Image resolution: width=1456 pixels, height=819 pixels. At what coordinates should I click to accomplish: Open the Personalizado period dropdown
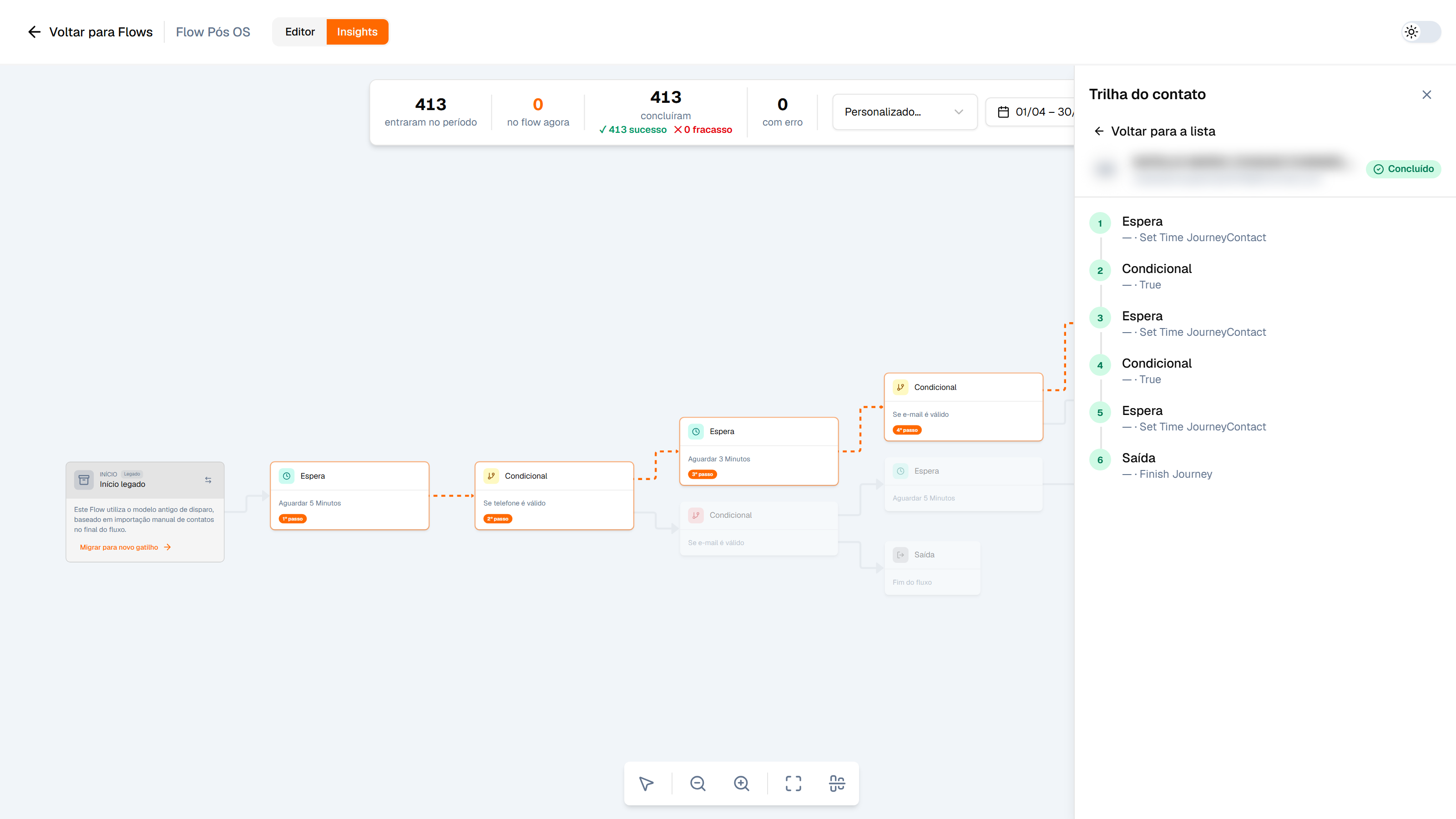[x=905, y=112]
